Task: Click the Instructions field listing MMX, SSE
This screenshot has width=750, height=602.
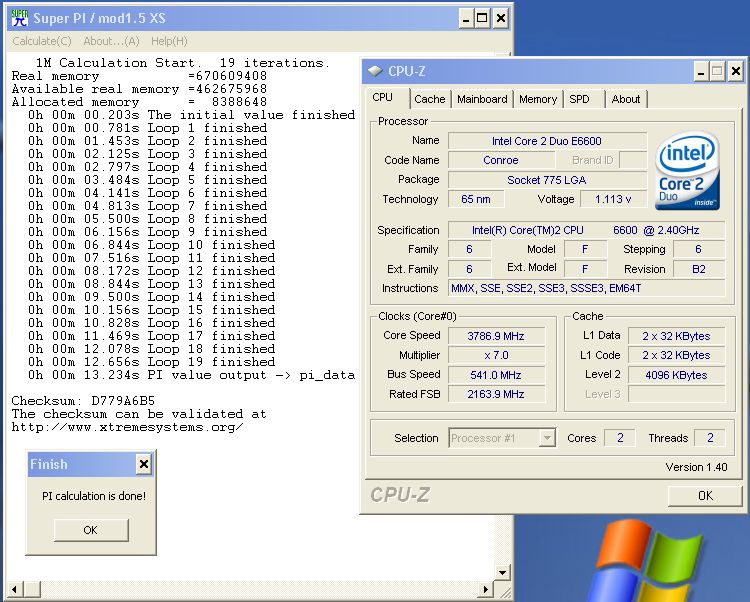Action: 586,288
